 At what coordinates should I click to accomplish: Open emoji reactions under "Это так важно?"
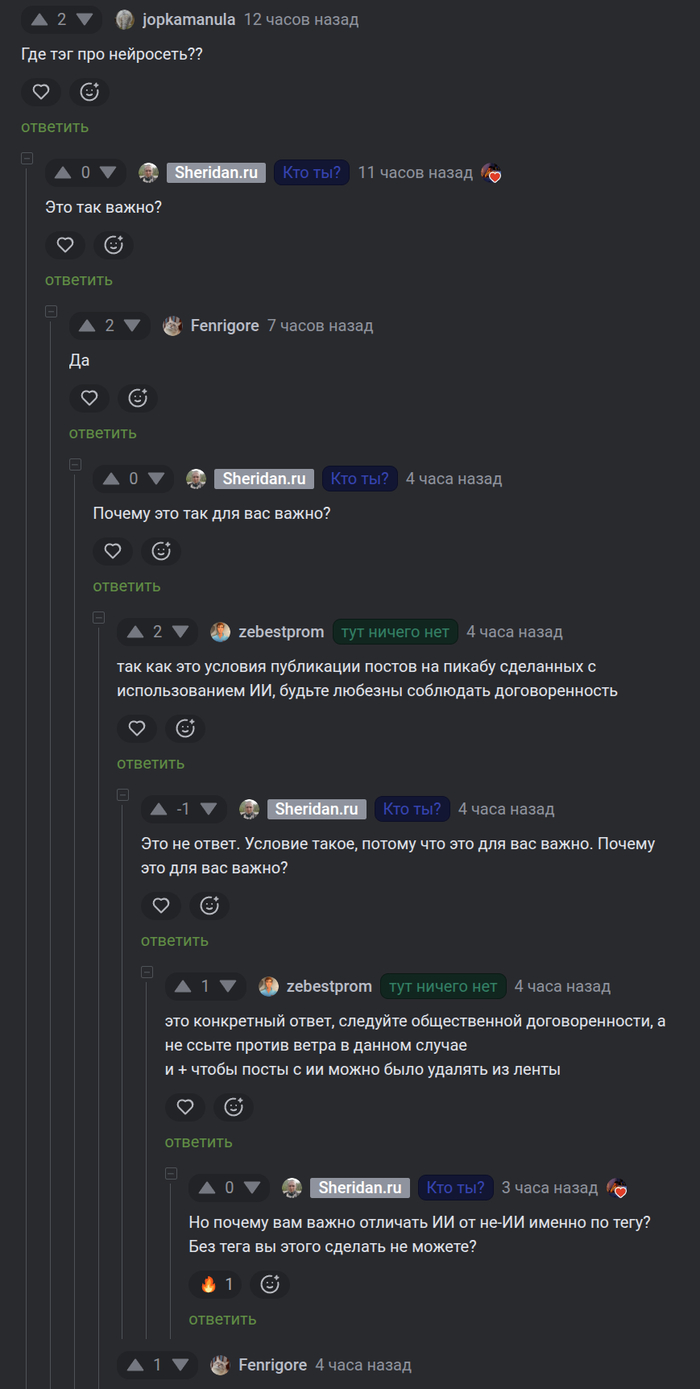[x=114, y=244]
